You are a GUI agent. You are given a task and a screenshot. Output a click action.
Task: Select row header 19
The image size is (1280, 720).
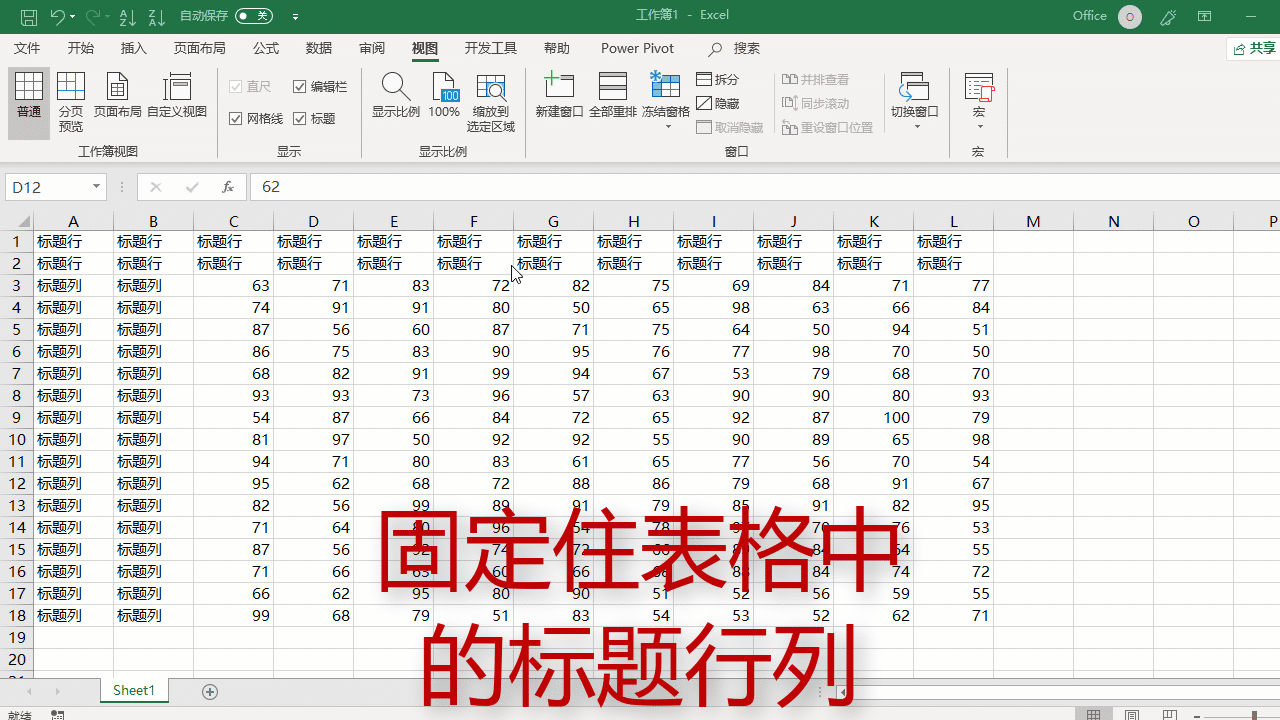coord(17,637)
